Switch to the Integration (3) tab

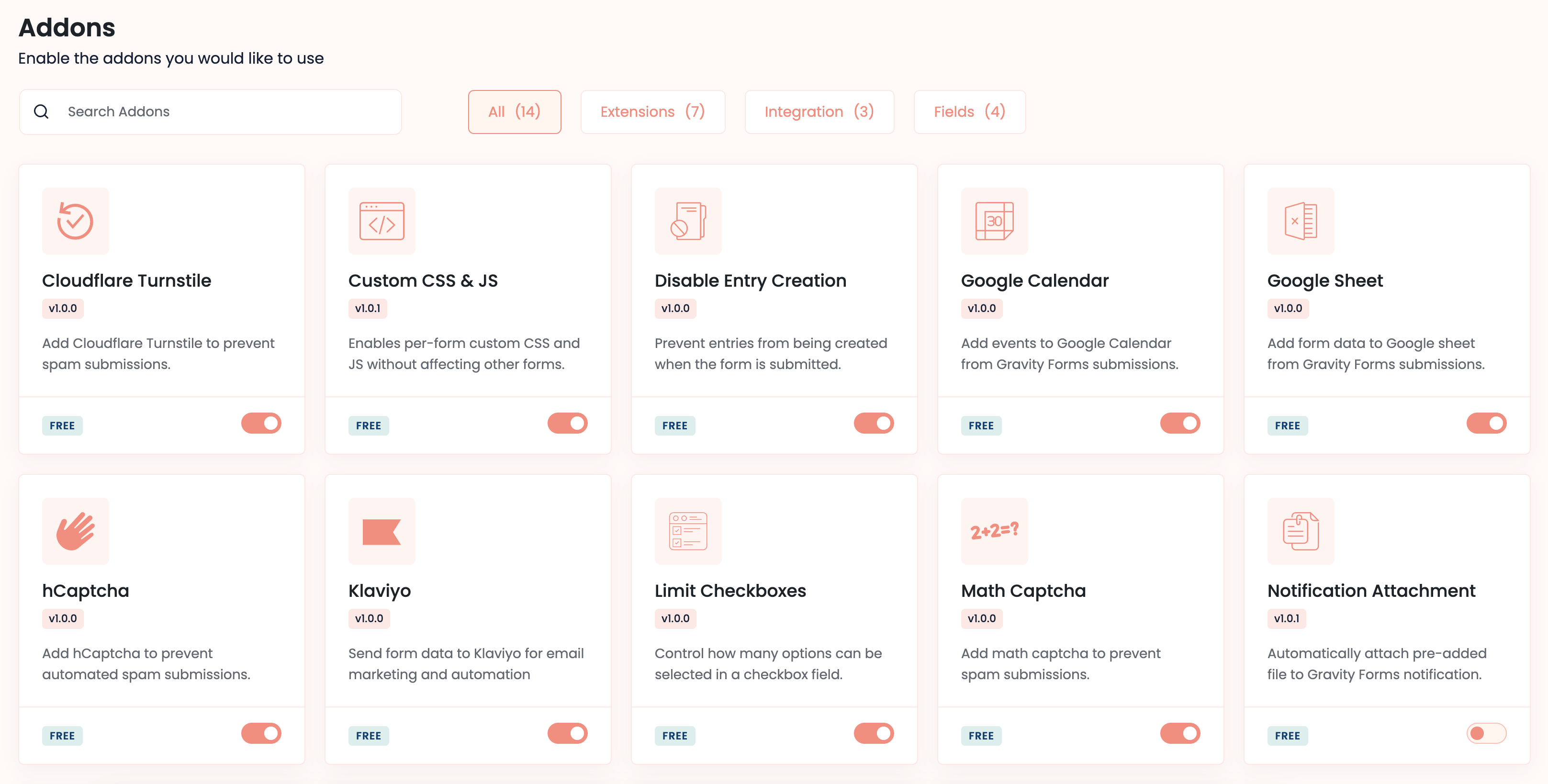[819, 112]
